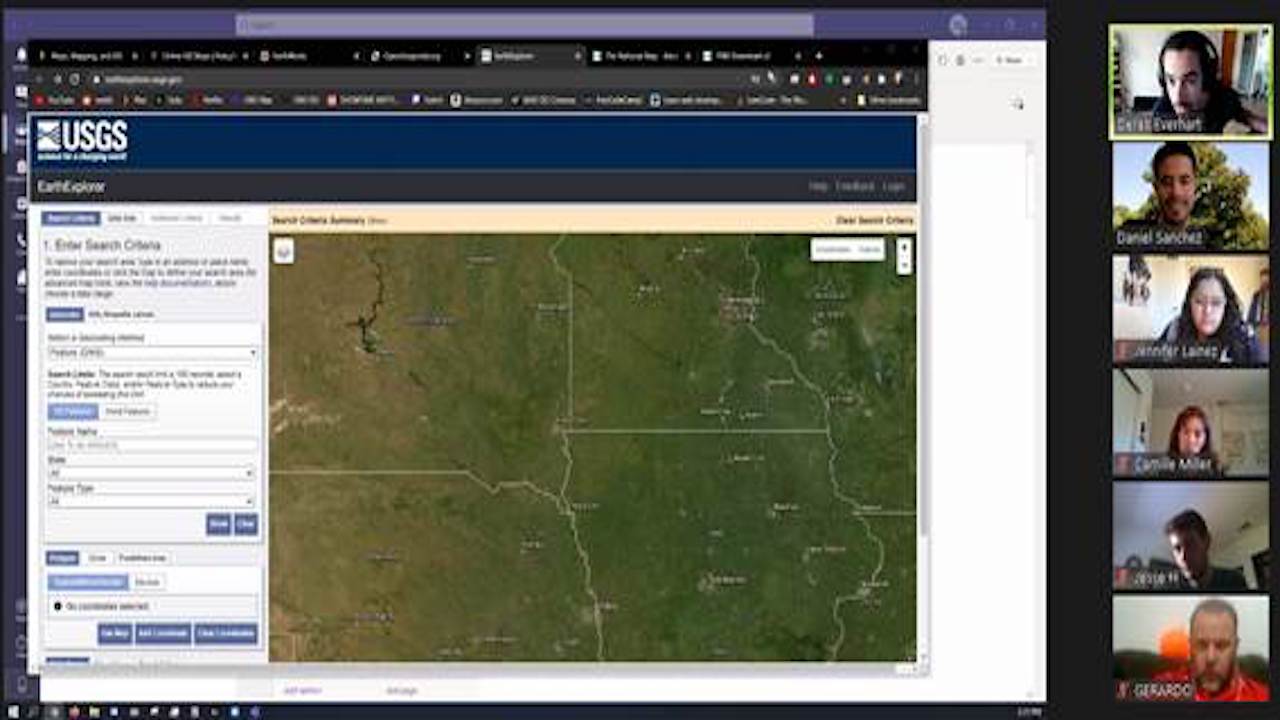Open the map layers menu icon
Viewport: 1280px width, 720px height.
(284, 252)
